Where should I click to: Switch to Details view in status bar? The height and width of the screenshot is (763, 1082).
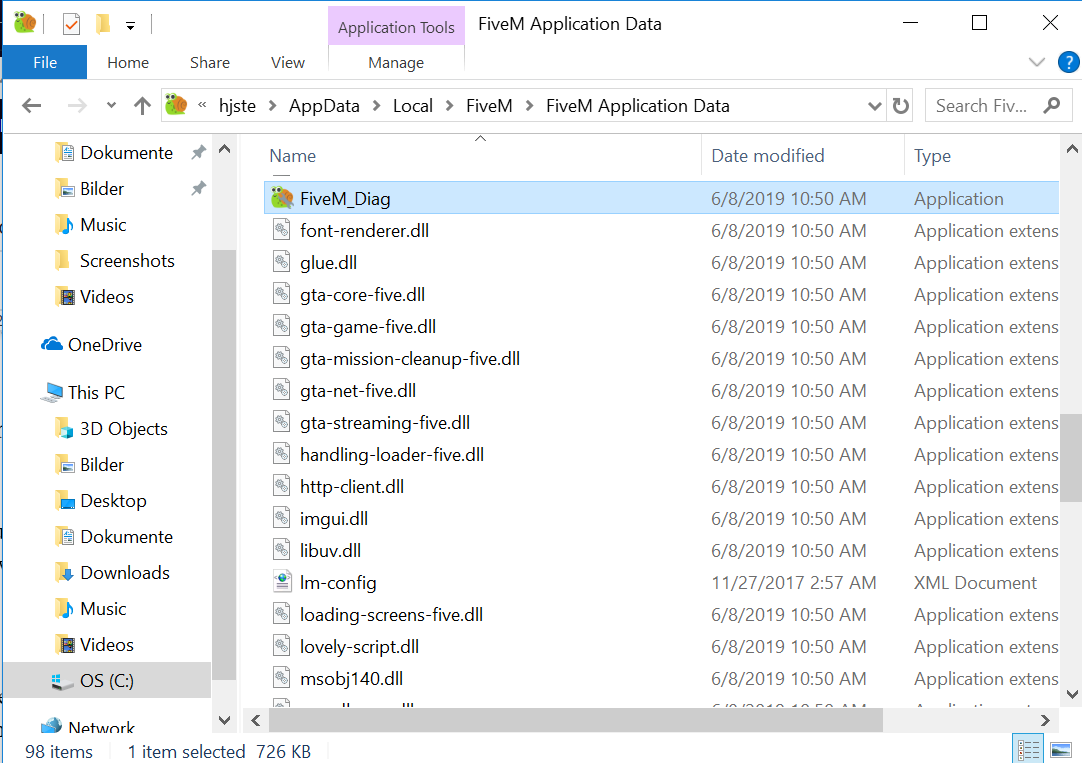coord(1027,749)
